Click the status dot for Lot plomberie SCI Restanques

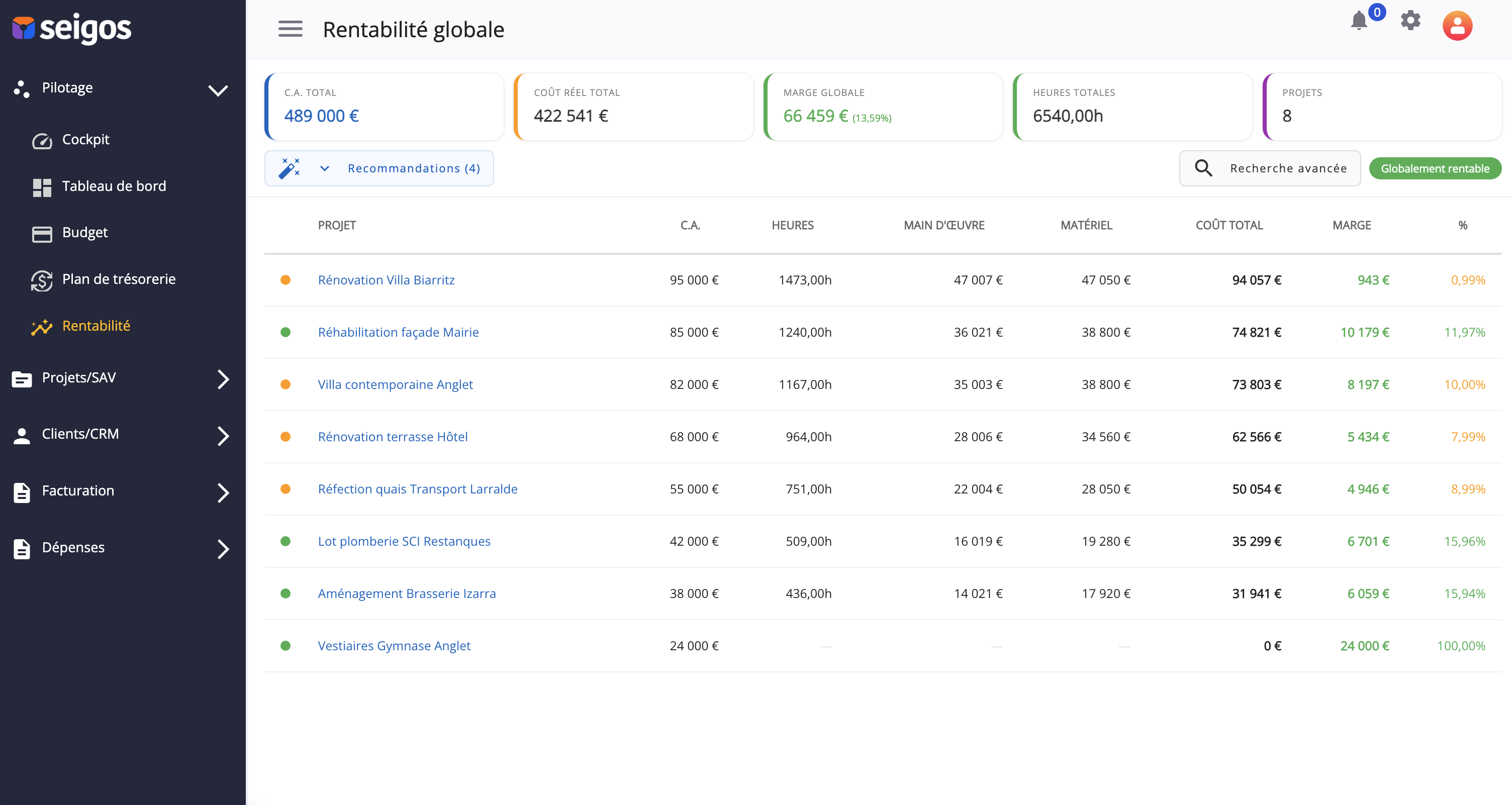coord(286,541)
